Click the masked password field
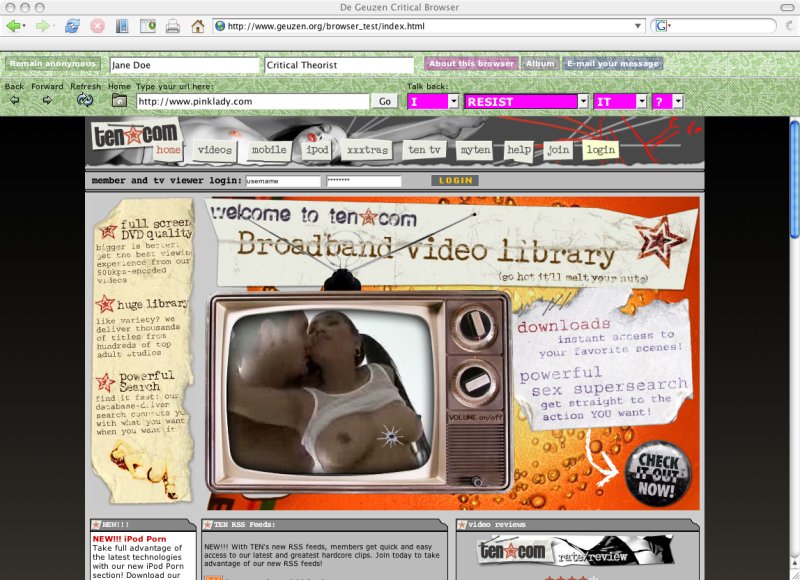 coord(364,181)
